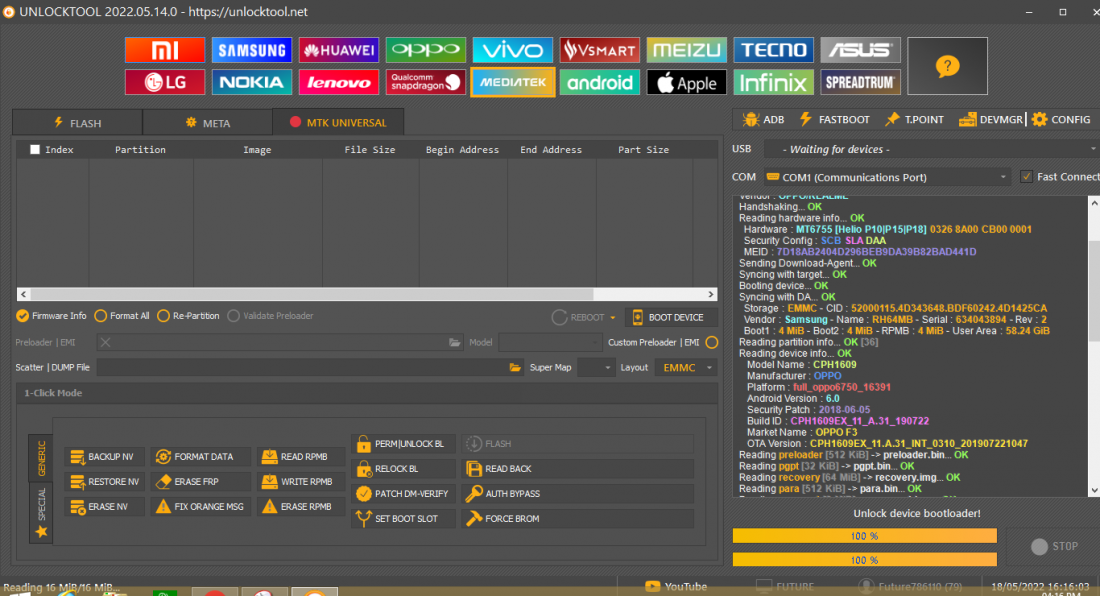Click the FIX ORANGE MSG button
Image resolution: width=1100 pixels, height=596 pixels.
pos(201,506)
